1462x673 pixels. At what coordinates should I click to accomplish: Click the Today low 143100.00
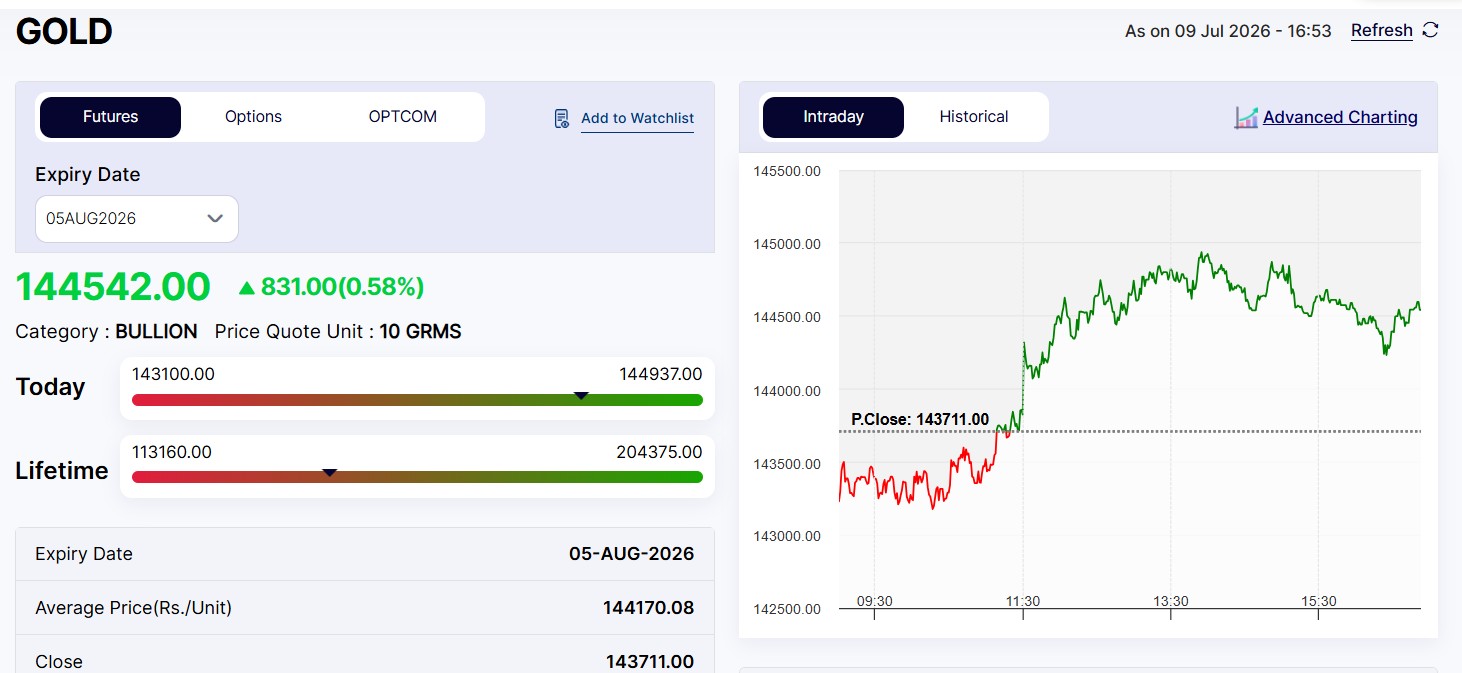[173, 374]
